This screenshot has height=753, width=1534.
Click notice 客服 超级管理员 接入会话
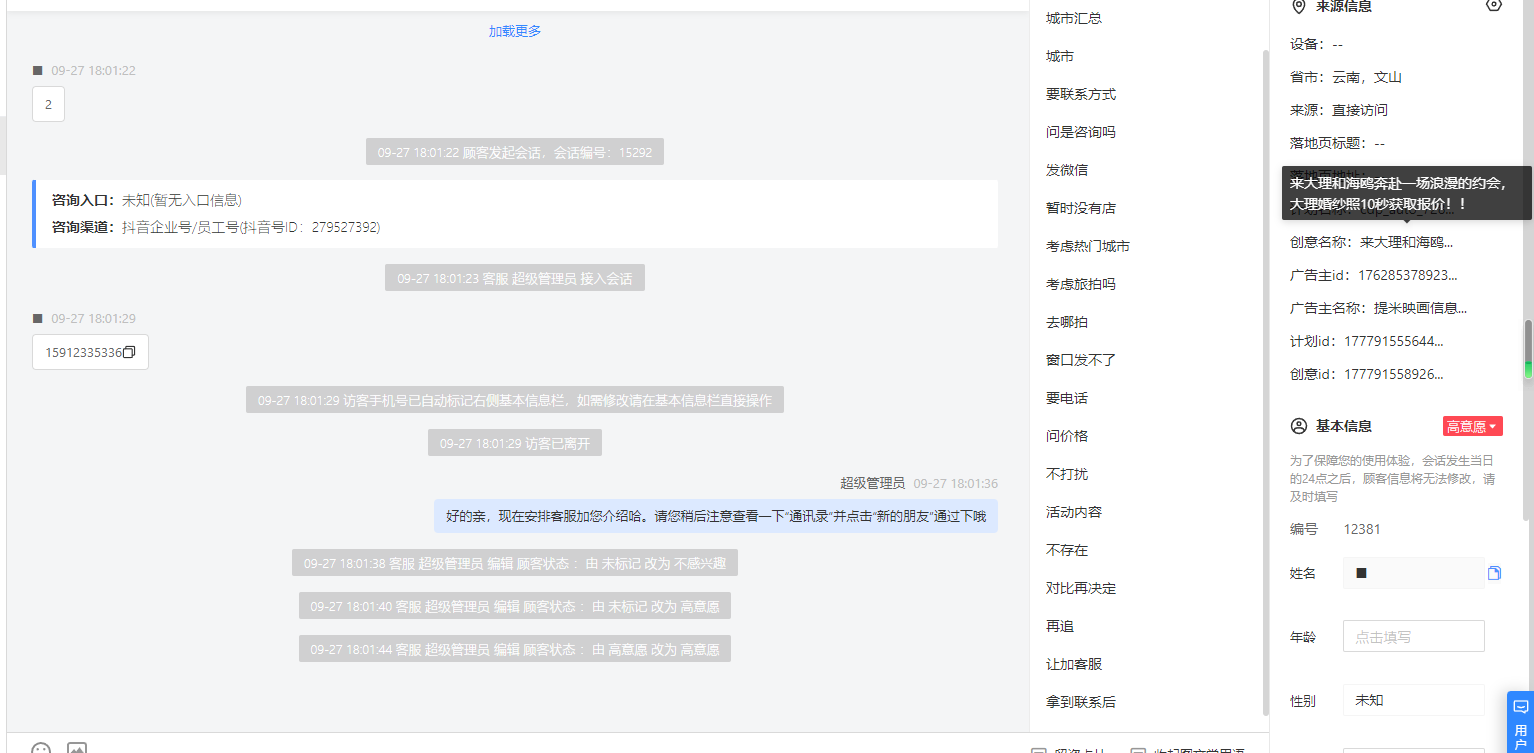[515, 278]
